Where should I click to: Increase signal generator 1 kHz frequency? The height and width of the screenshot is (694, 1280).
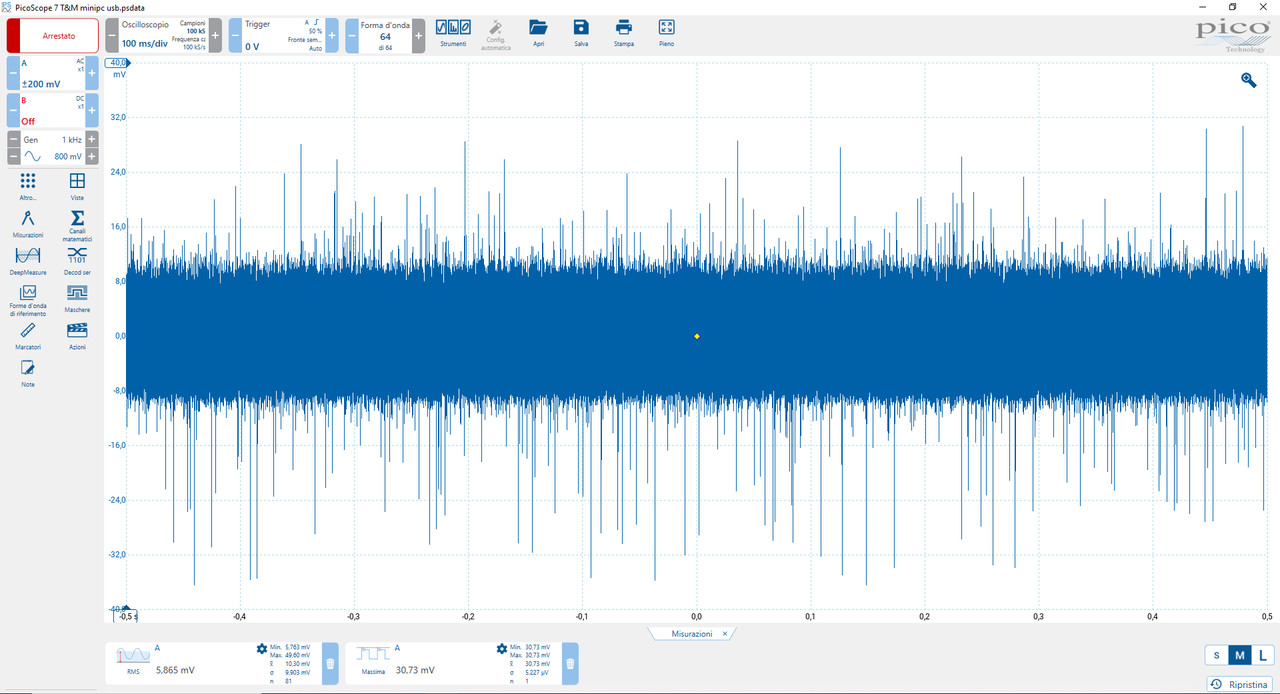(92, 140)
